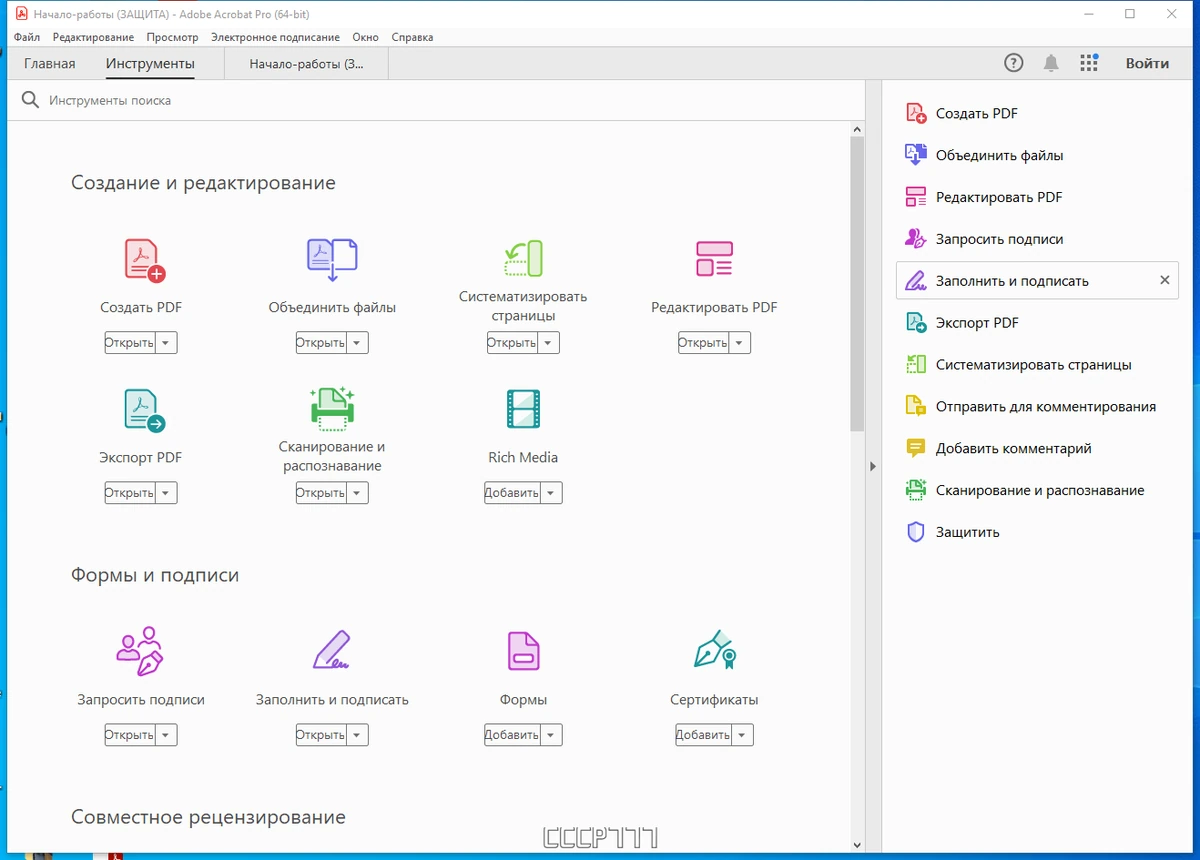Image resolution: width=1200 pixels, height=860 pixels.
Task: Click Систематизировать страницы icon in right panel
Action: (x=915, y=365)
